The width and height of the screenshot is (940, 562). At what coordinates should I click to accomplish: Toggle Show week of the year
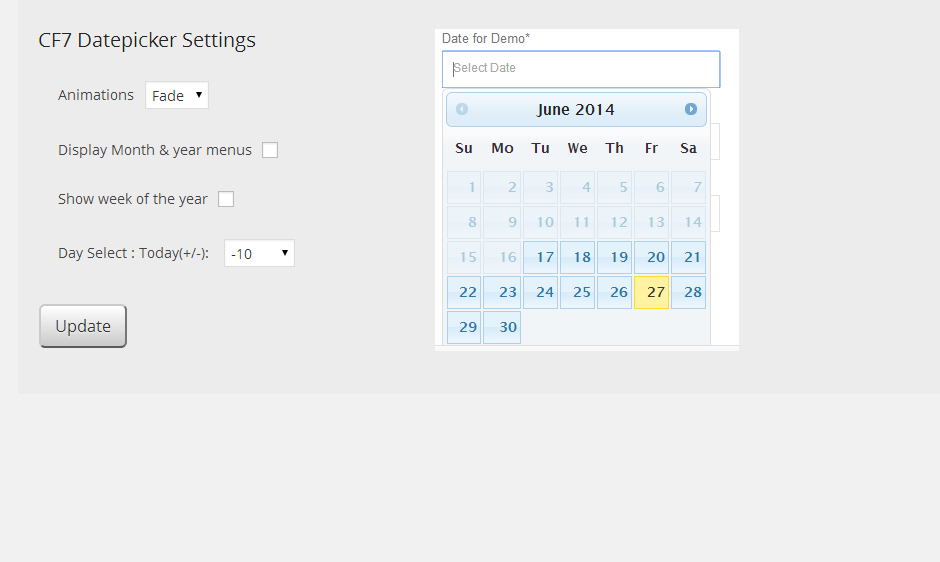pos(226,199)
